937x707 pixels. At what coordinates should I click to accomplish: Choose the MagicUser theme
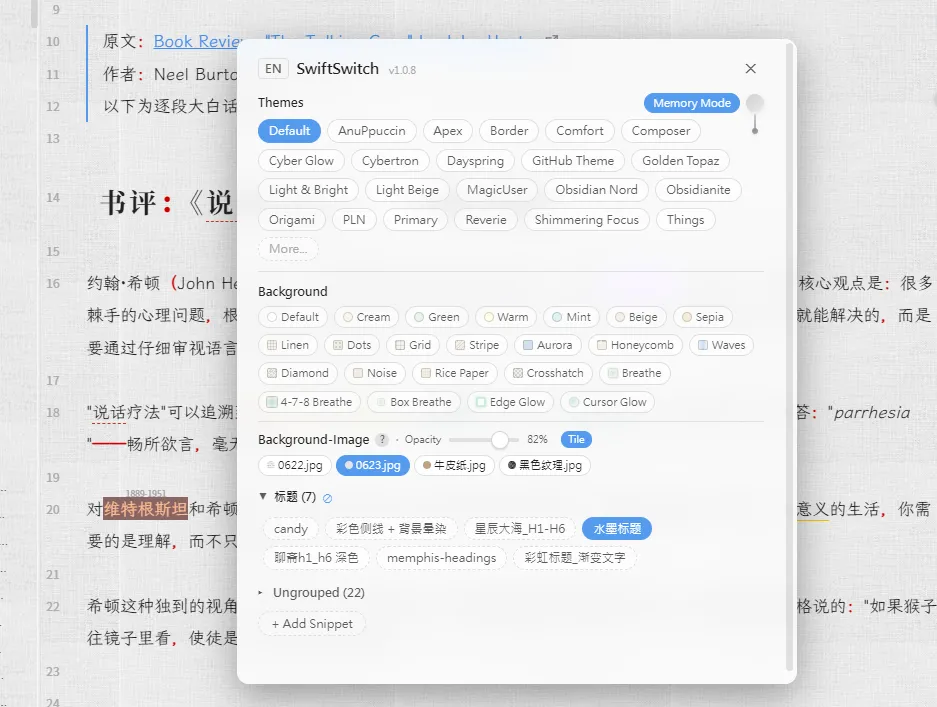click(x=497, y=190)
